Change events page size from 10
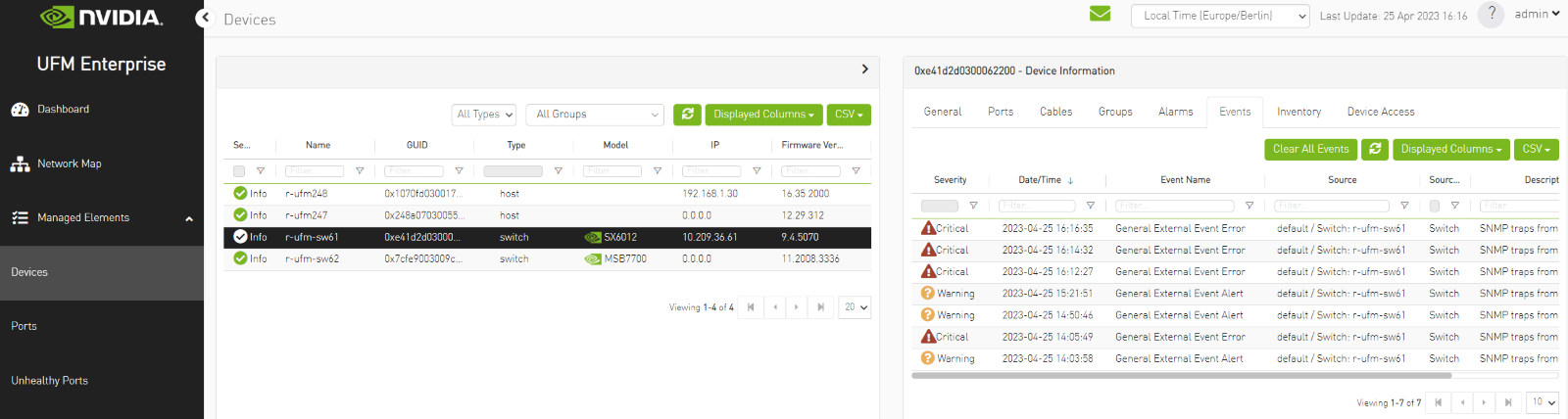The width and height of the screenshot is (1568, 419). point(1543,402)
